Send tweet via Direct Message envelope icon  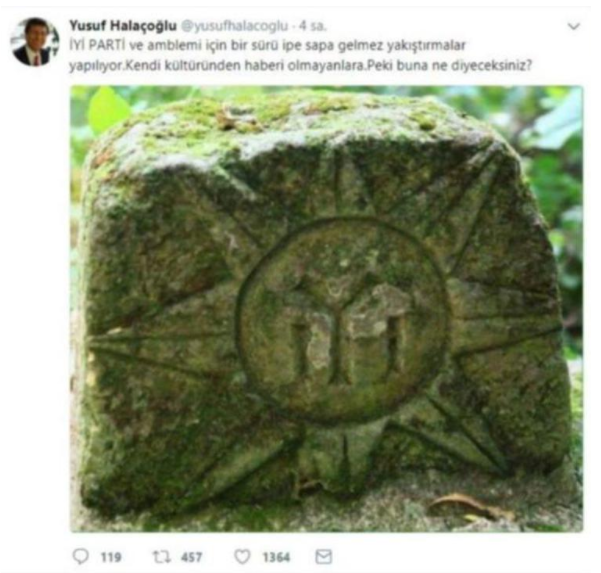click(x=323, y=557)
